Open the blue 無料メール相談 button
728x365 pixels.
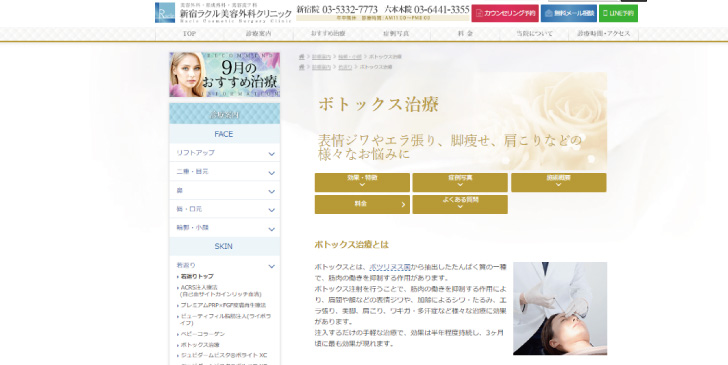click(569, 13)
